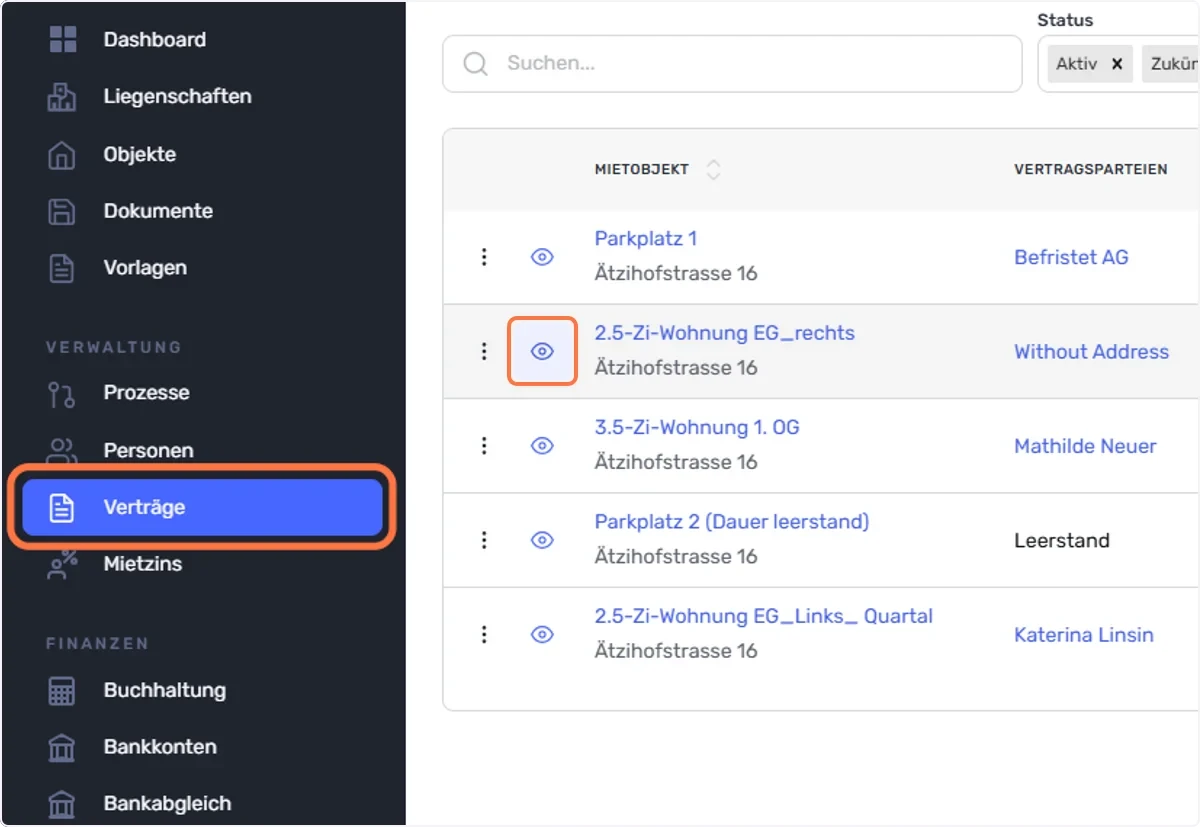Sort table by Mietobjekt column arrows
The height and width of the screenshot is (827, 1200).
(713, 170)
